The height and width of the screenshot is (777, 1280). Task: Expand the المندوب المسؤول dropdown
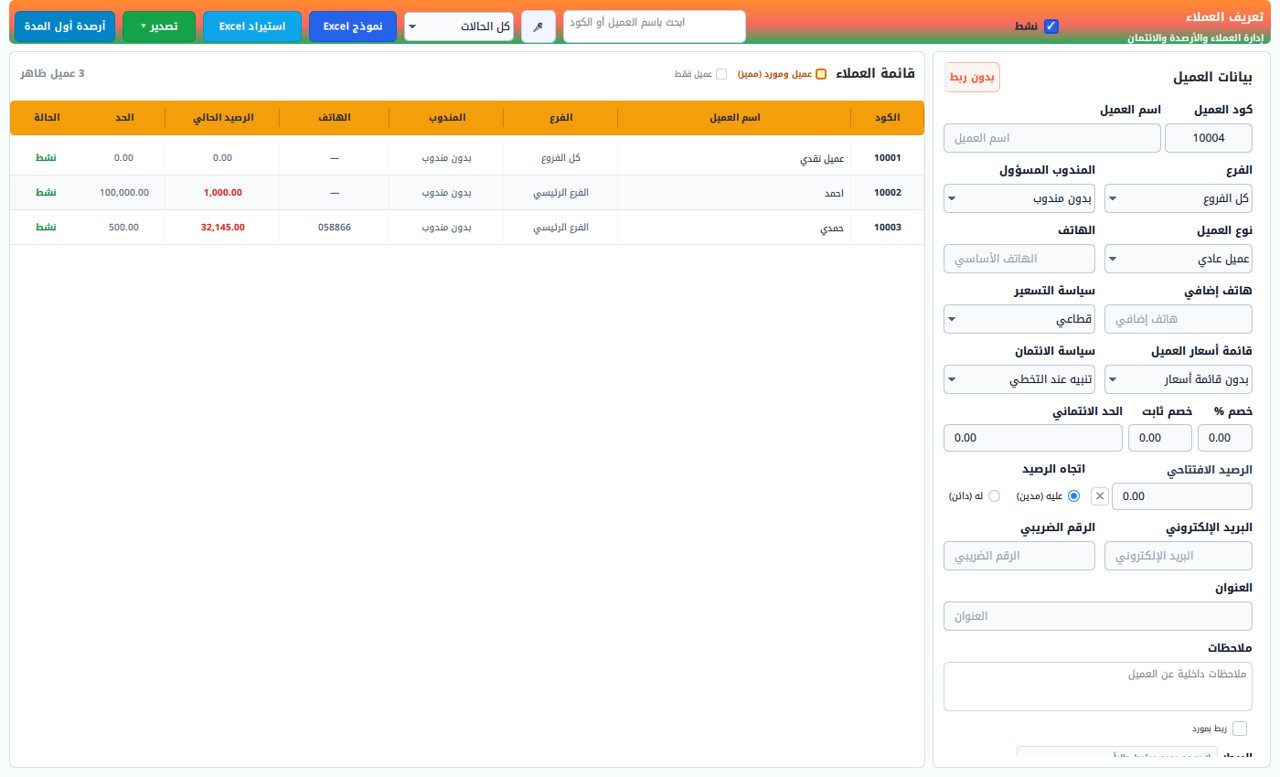pyautogui.click(x=1020, y=198)
